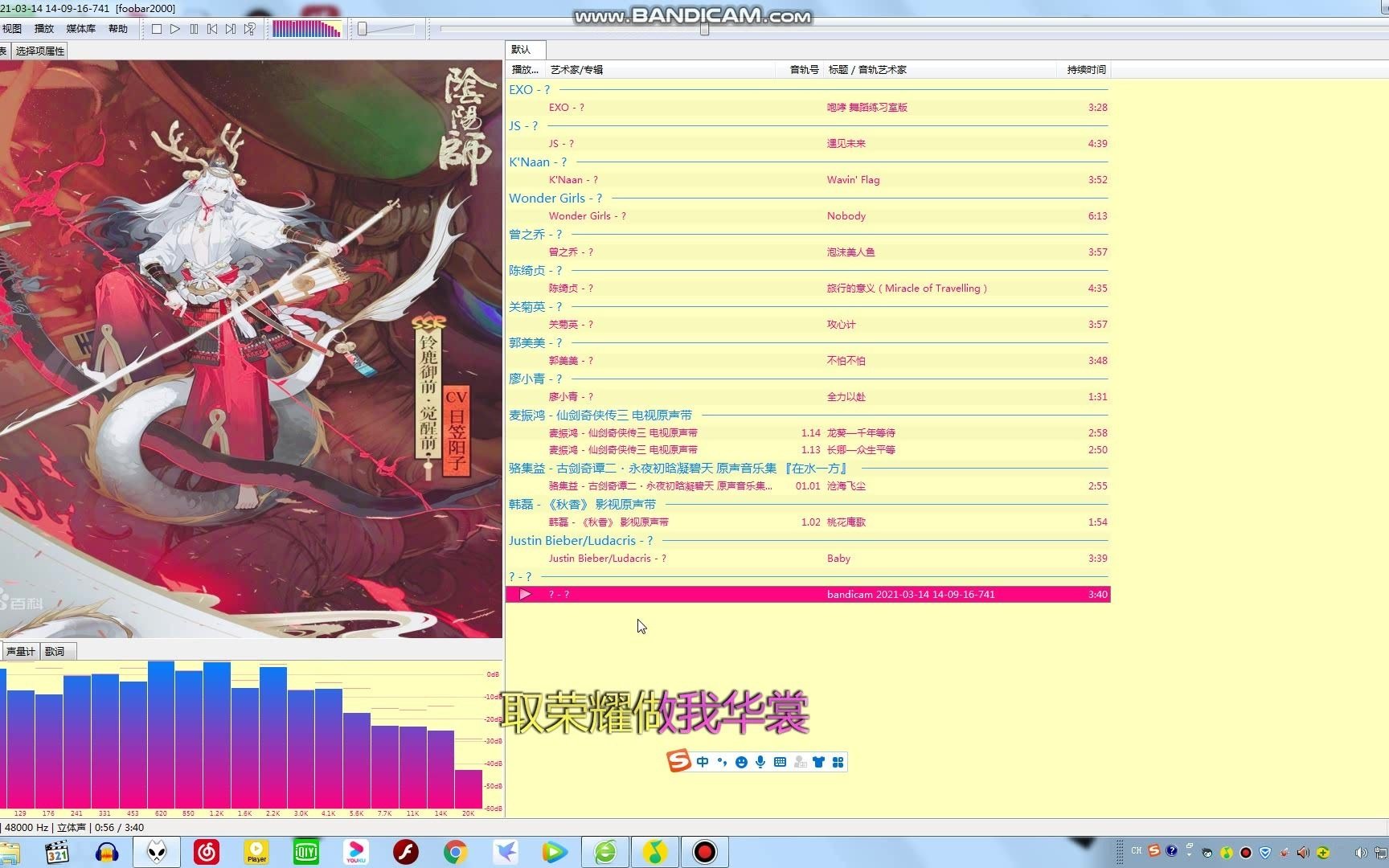This screenshot has width=1389, height=868.
Task: Open the 帮助 menu
Action: pos(118,28)
